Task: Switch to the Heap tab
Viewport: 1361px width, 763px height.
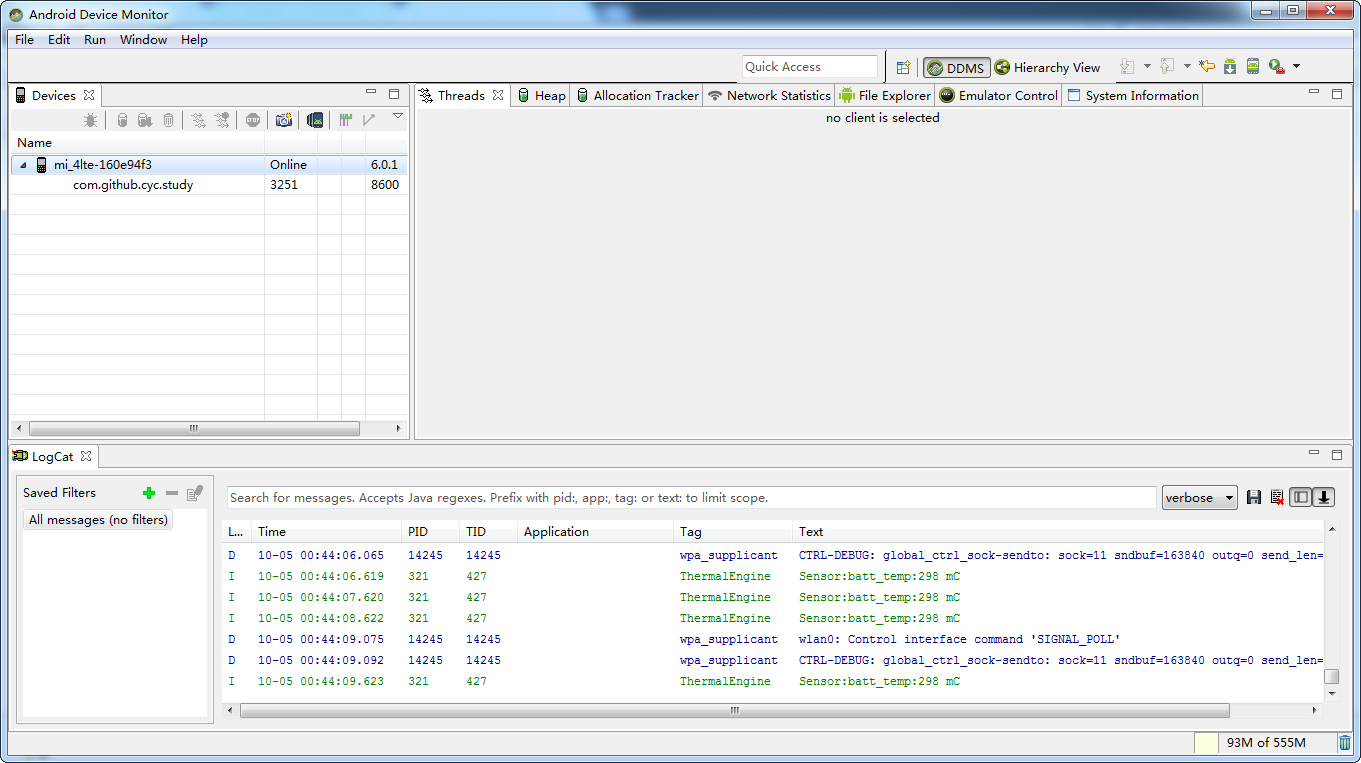Action: (x=541, y=96)
